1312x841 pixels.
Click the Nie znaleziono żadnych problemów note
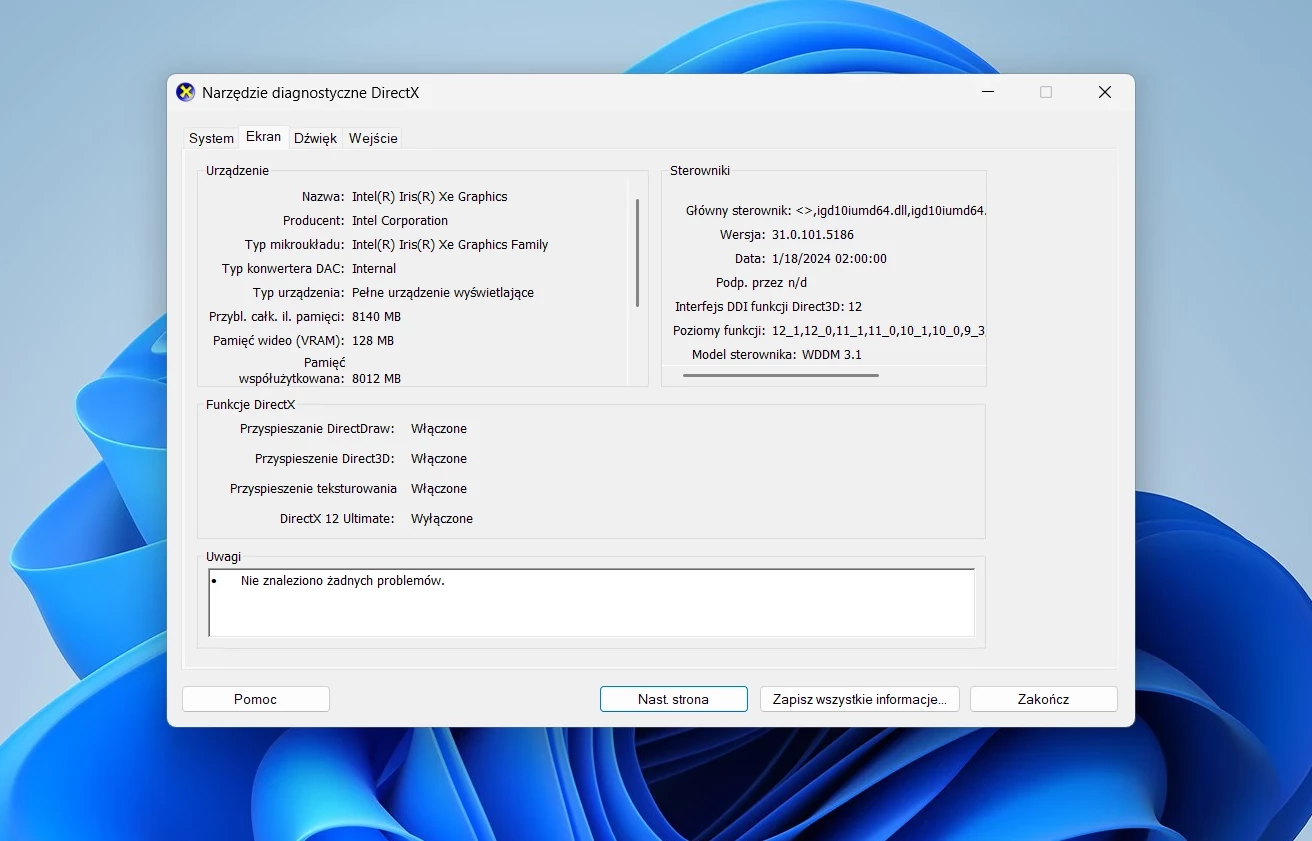[x=342, y=580]
